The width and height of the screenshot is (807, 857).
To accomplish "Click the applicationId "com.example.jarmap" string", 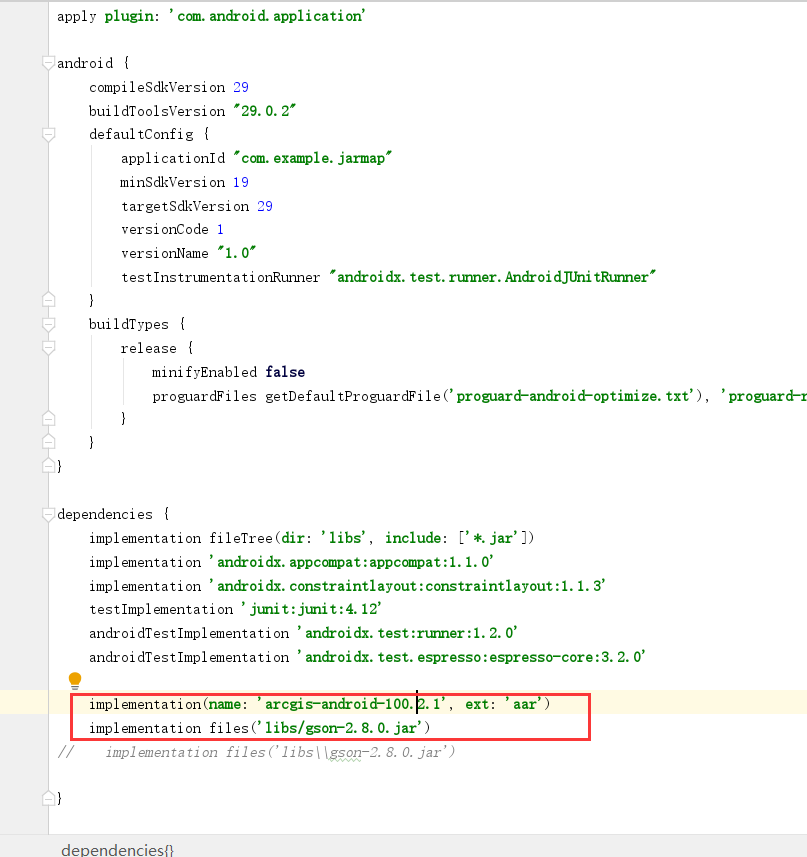I will point(313,159).
